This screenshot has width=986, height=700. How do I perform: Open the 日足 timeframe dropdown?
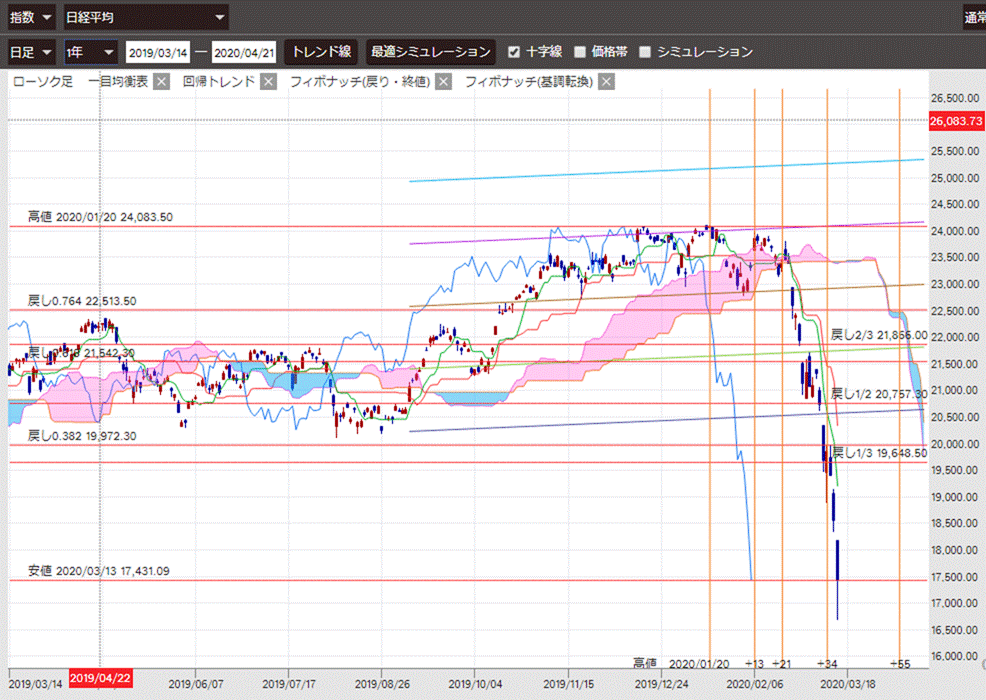[31, 52]
